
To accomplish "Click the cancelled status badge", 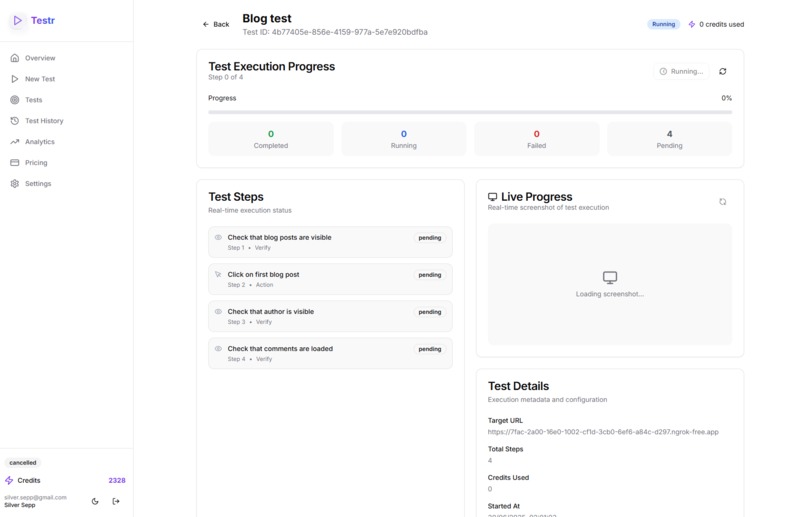I will point(23,463).
